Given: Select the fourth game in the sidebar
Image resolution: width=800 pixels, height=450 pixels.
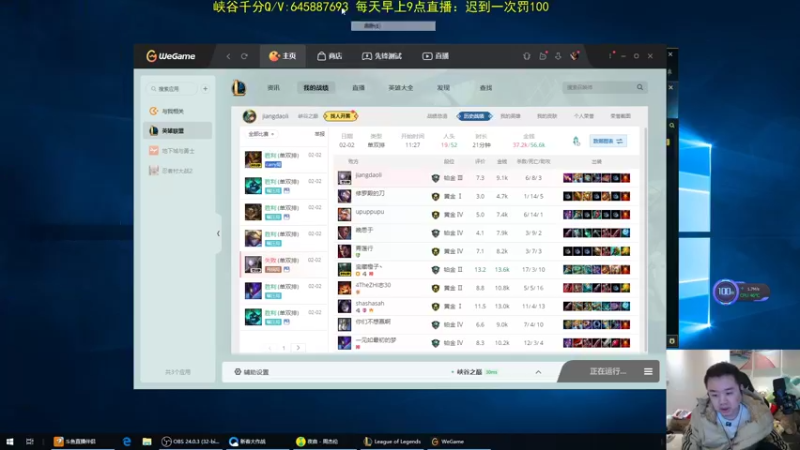Looking at the screenshot, I should coord(178,171).
